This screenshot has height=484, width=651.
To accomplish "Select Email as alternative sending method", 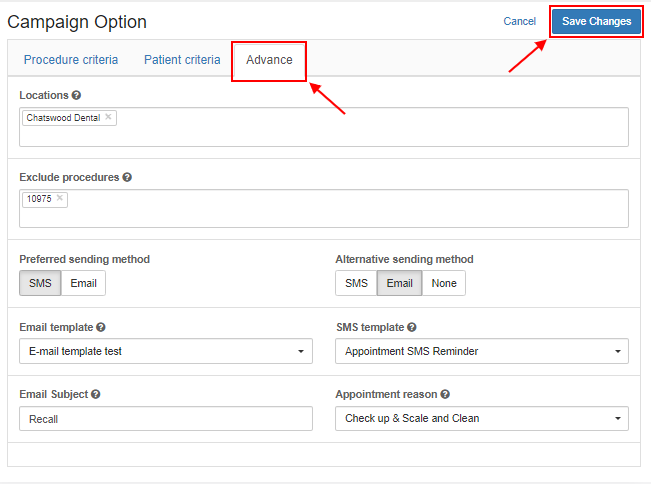I will point(399,283).
